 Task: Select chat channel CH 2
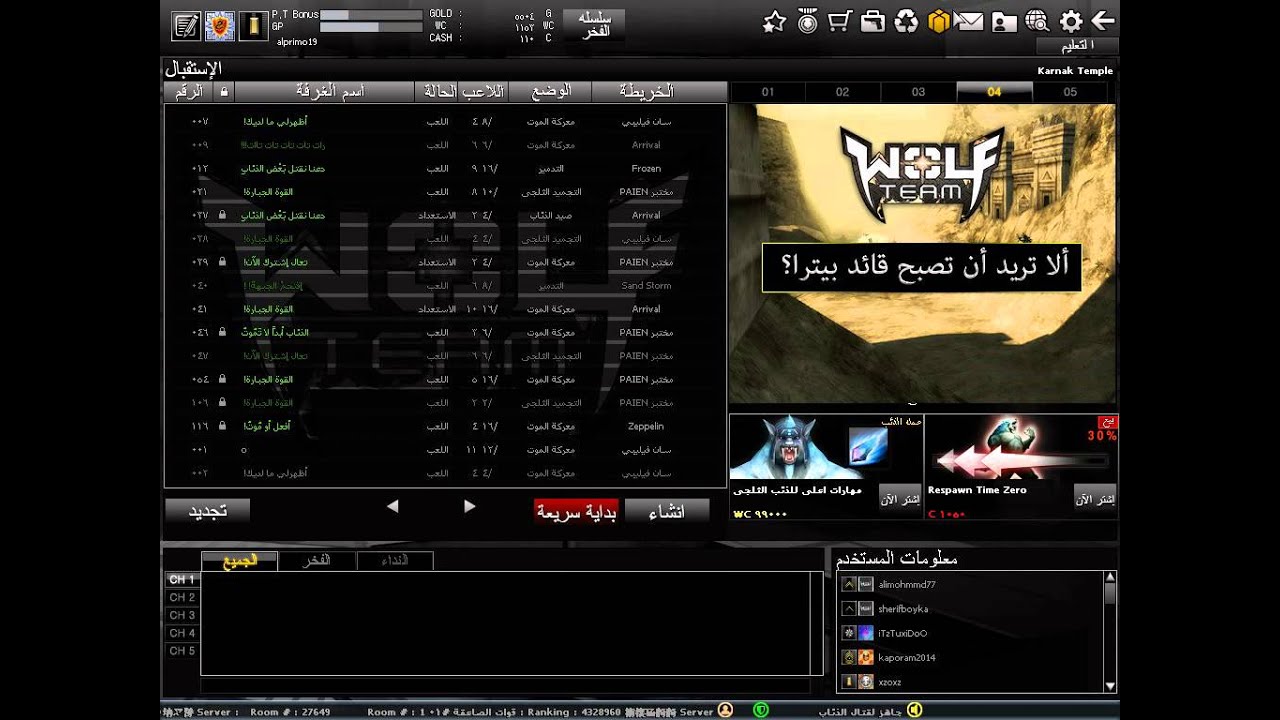[182, 598]
